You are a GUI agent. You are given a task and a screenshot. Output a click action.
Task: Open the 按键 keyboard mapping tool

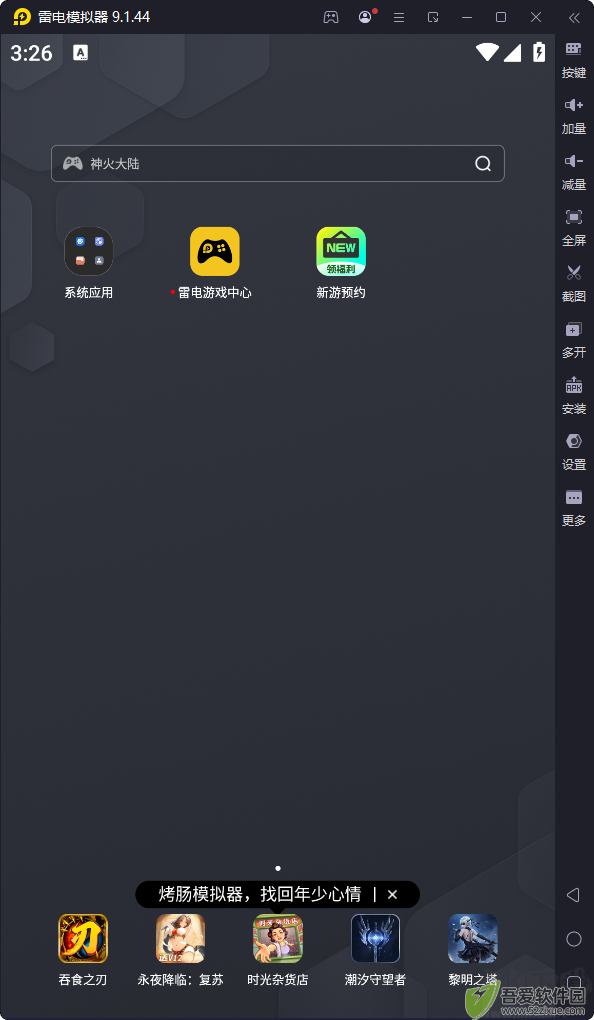coord(573,60)
